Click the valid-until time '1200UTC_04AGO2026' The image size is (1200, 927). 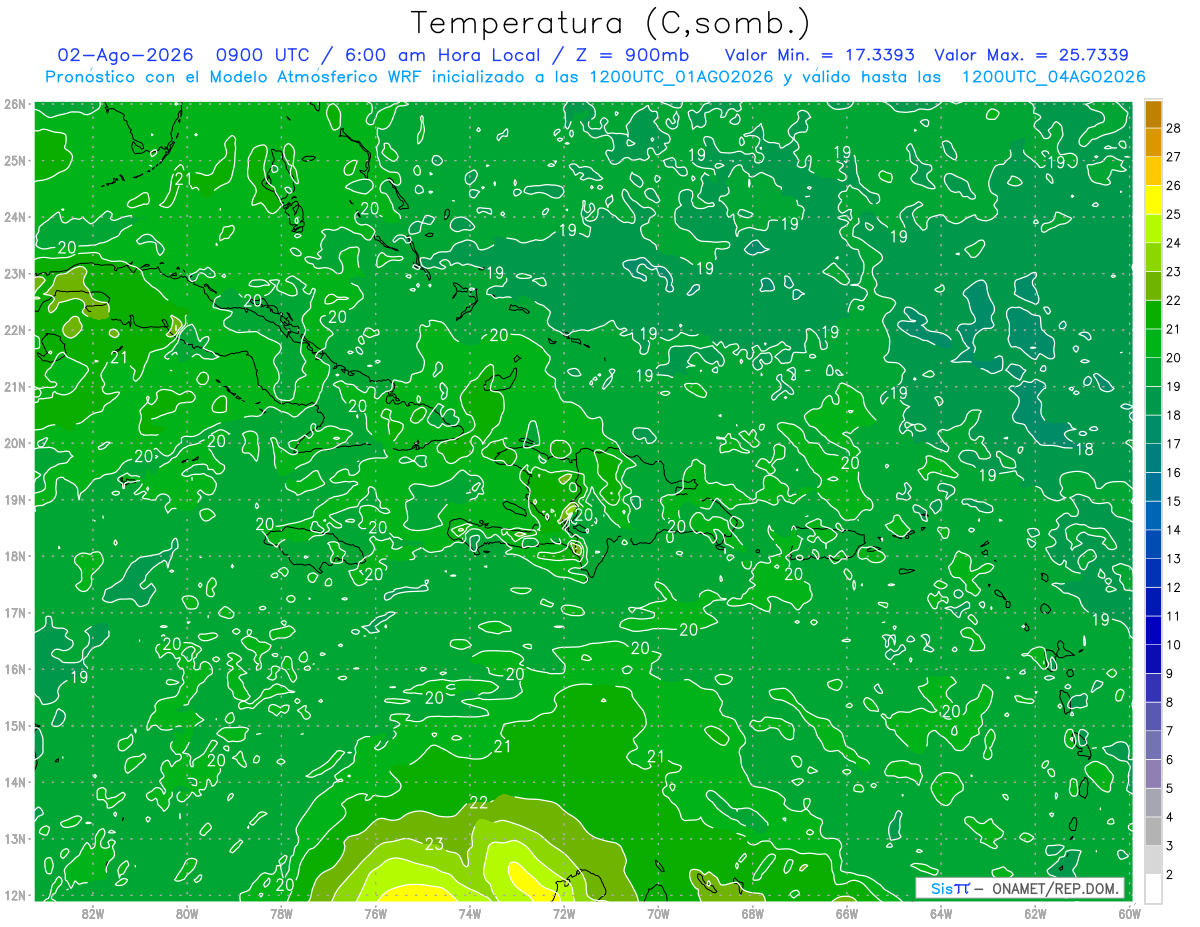[x=1053, y=77]
